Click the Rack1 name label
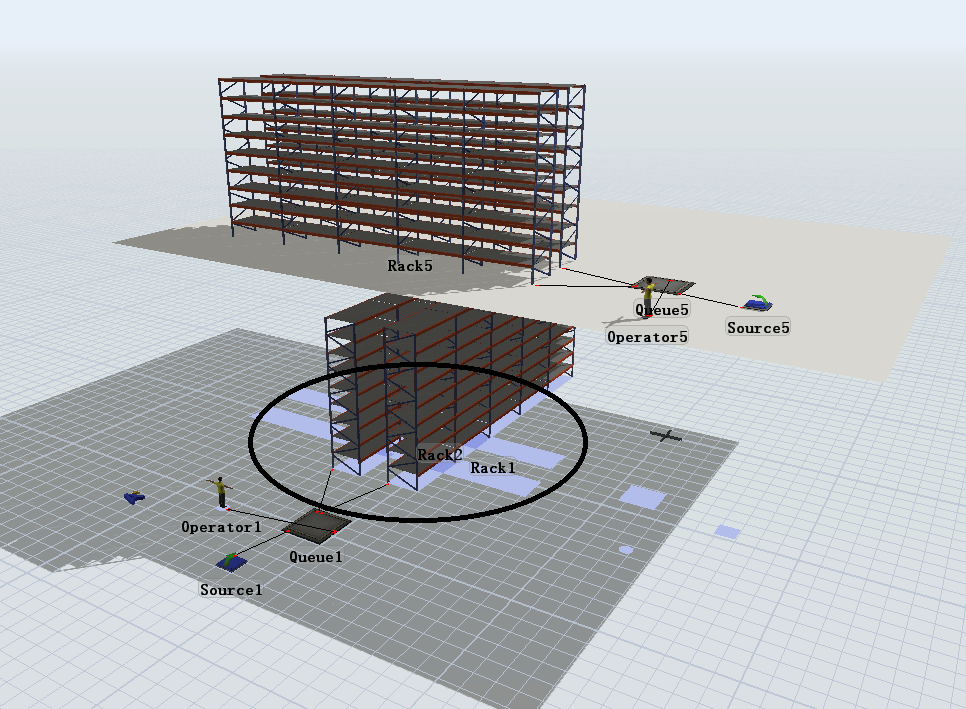This screenshot has width=966, height=709. click(x=493, y=468)
